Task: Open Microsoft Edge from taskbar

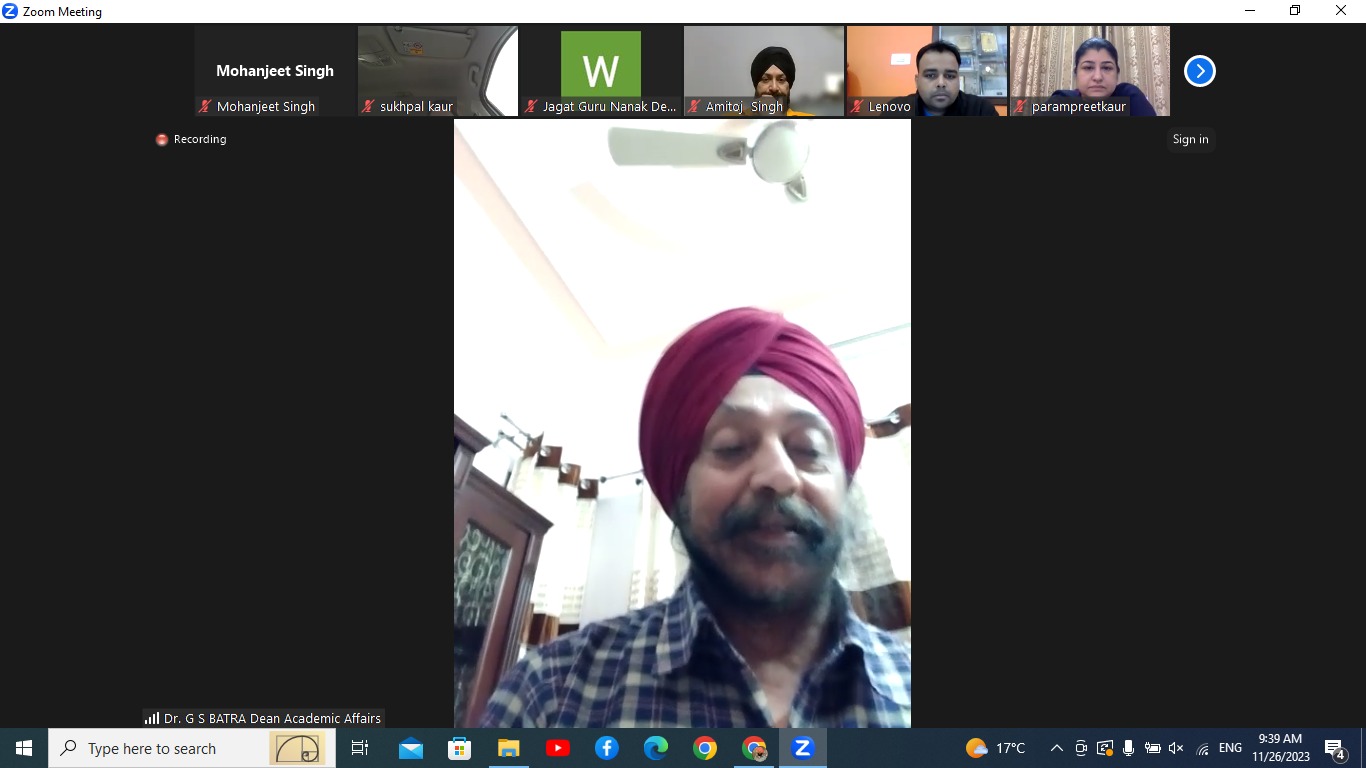Action: click(x=655, y=748)
